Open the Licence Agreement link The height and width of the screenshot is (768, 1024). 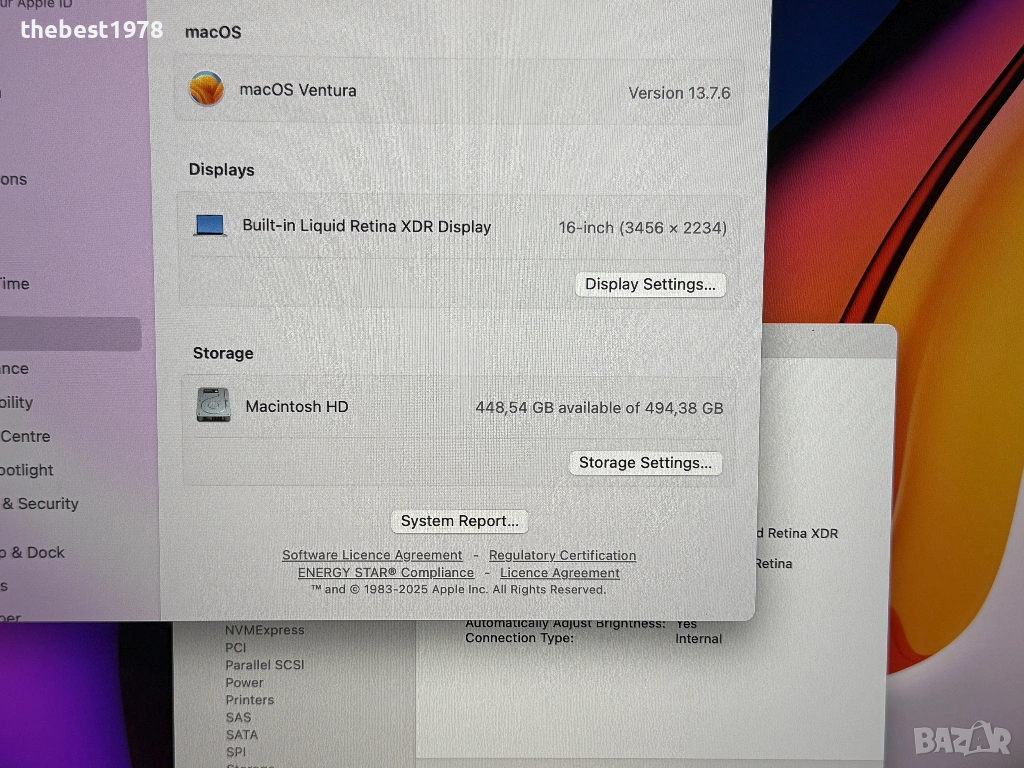tap(560, 573)
